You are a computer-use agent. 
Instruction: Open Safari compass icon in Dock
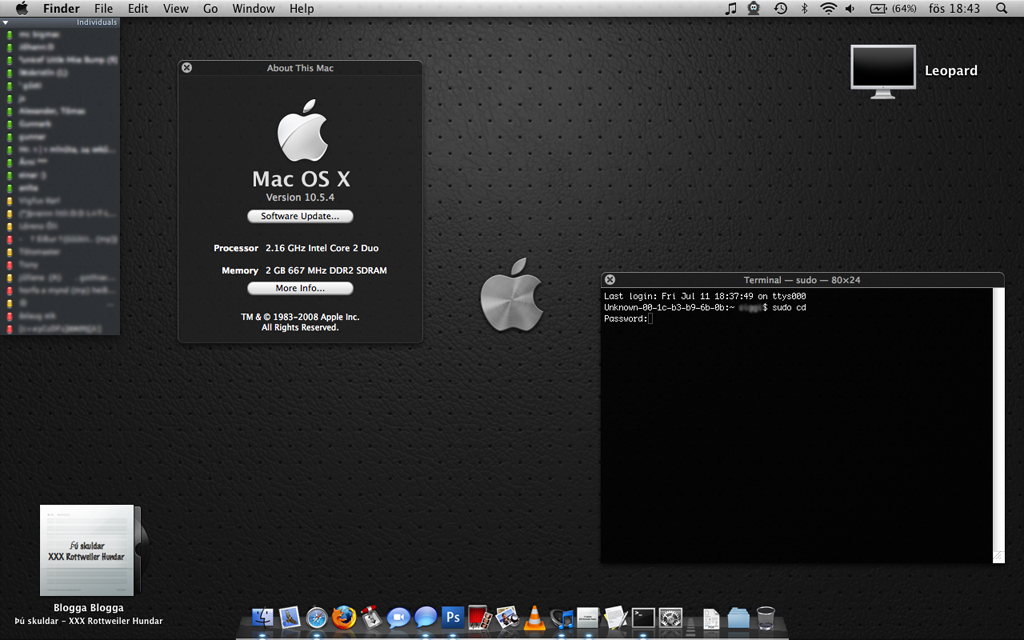point(317,617)
